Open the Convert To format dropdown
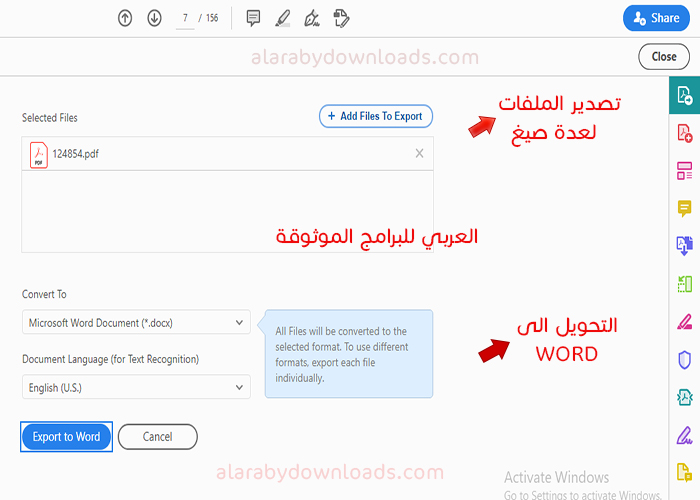This screenshot has width=700, height=500. [x=136, y=322]
